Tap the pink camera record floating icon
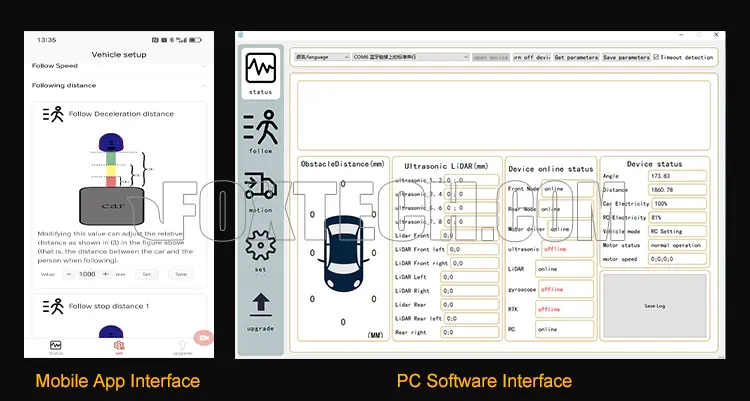 (x=205, y=338)
